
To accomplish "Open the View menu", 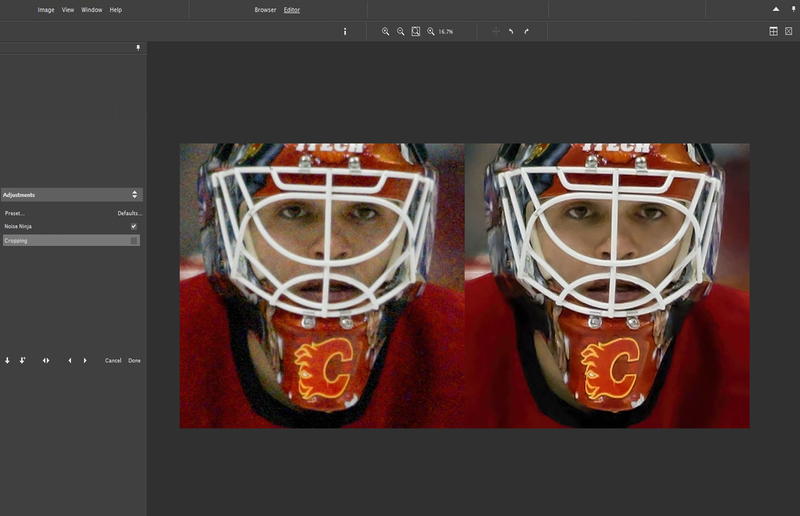I will [x=68, y=10].
